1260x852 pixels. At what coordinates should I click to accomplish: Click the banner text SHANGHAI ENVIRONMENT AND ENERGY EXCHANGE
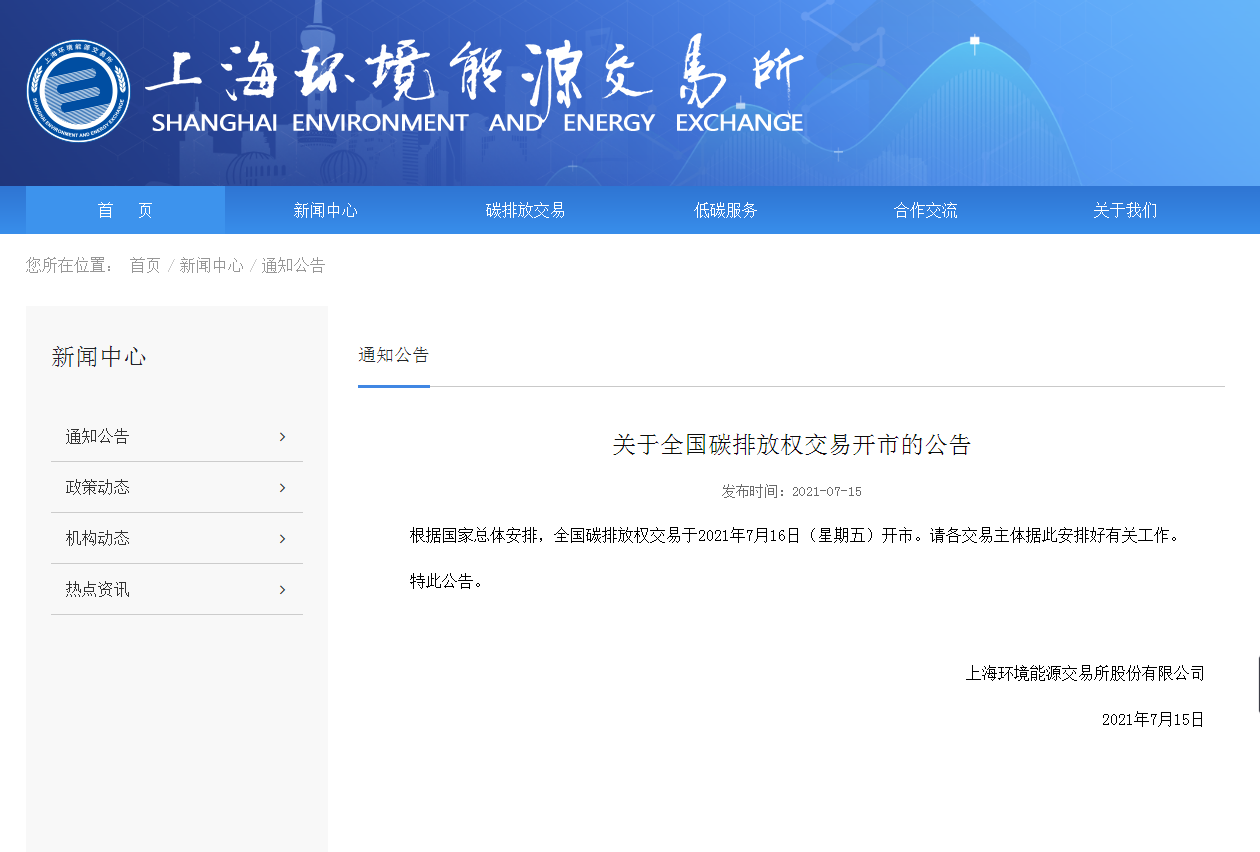(478, 123)
